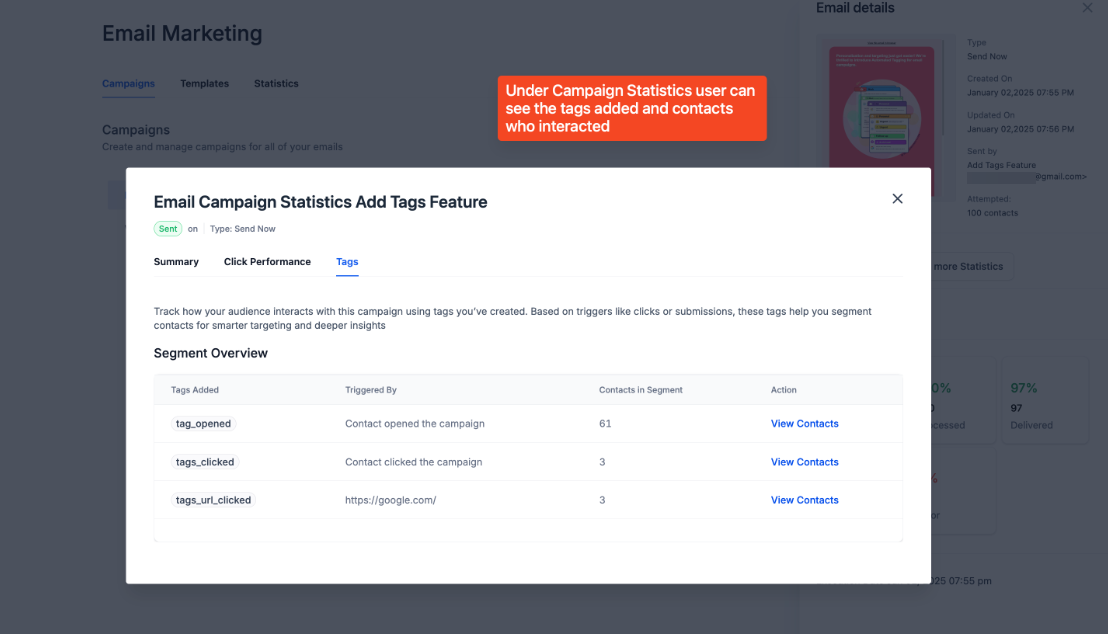Click the Contacts in Segment column header
The image size is (1108, 634).
coord(640,390)
